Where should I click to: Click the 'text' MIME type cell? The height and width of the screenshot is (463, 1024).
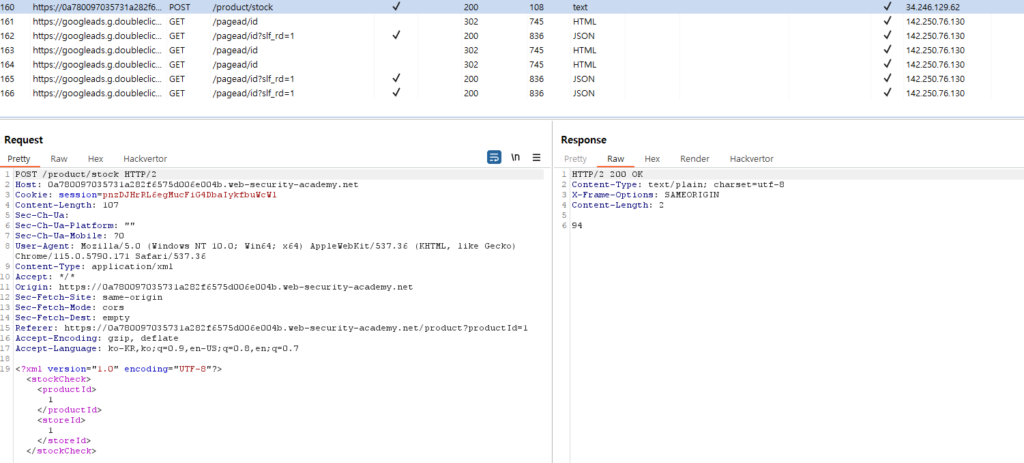581,7
